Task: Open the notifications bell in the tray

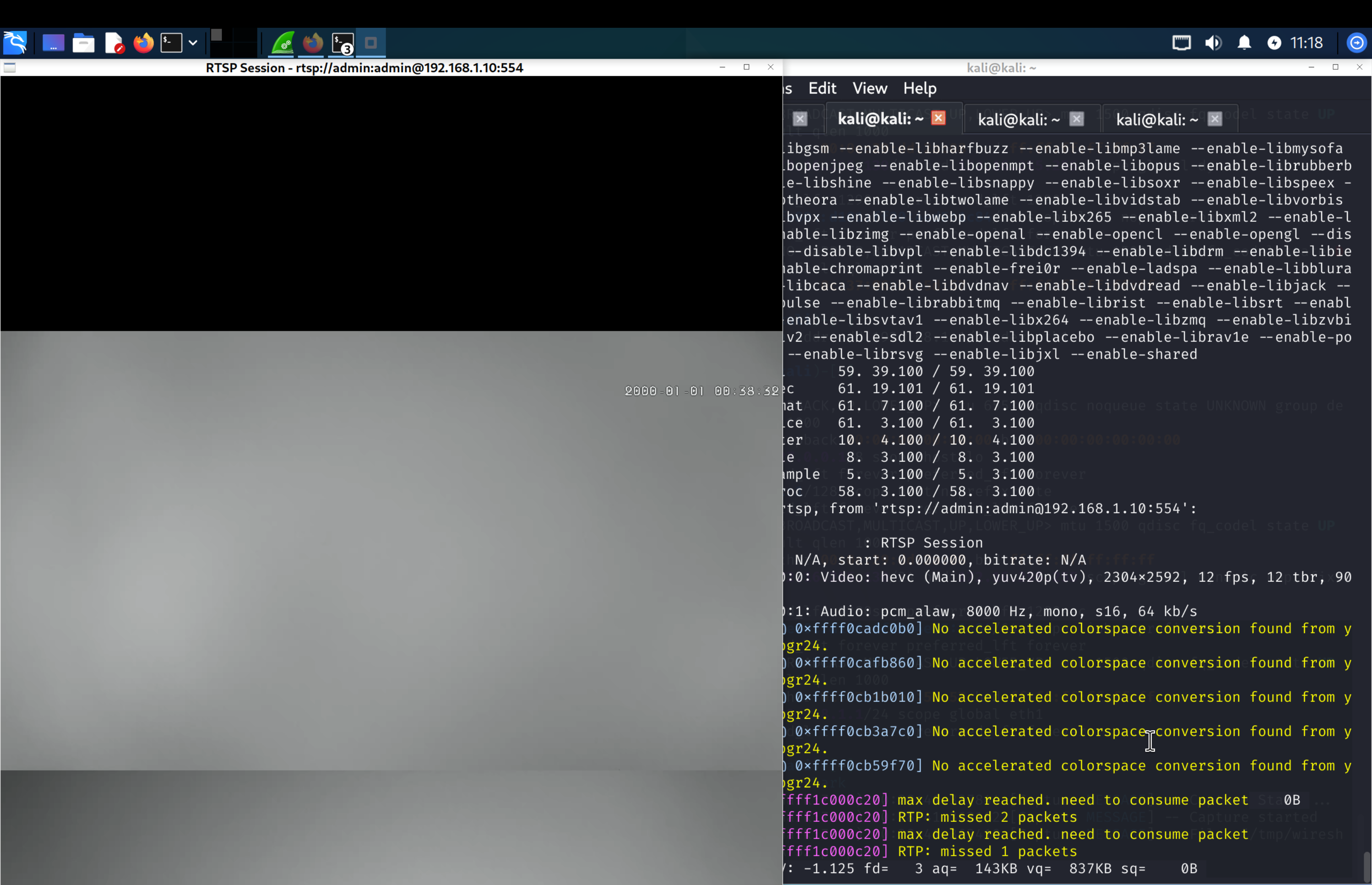Action: [1244, 43]
